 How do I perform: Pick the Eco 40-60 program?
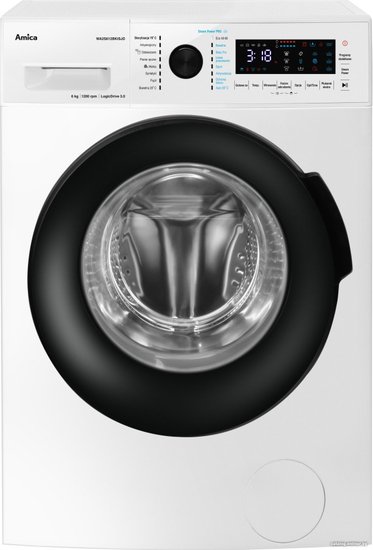[x=222, y=38]
